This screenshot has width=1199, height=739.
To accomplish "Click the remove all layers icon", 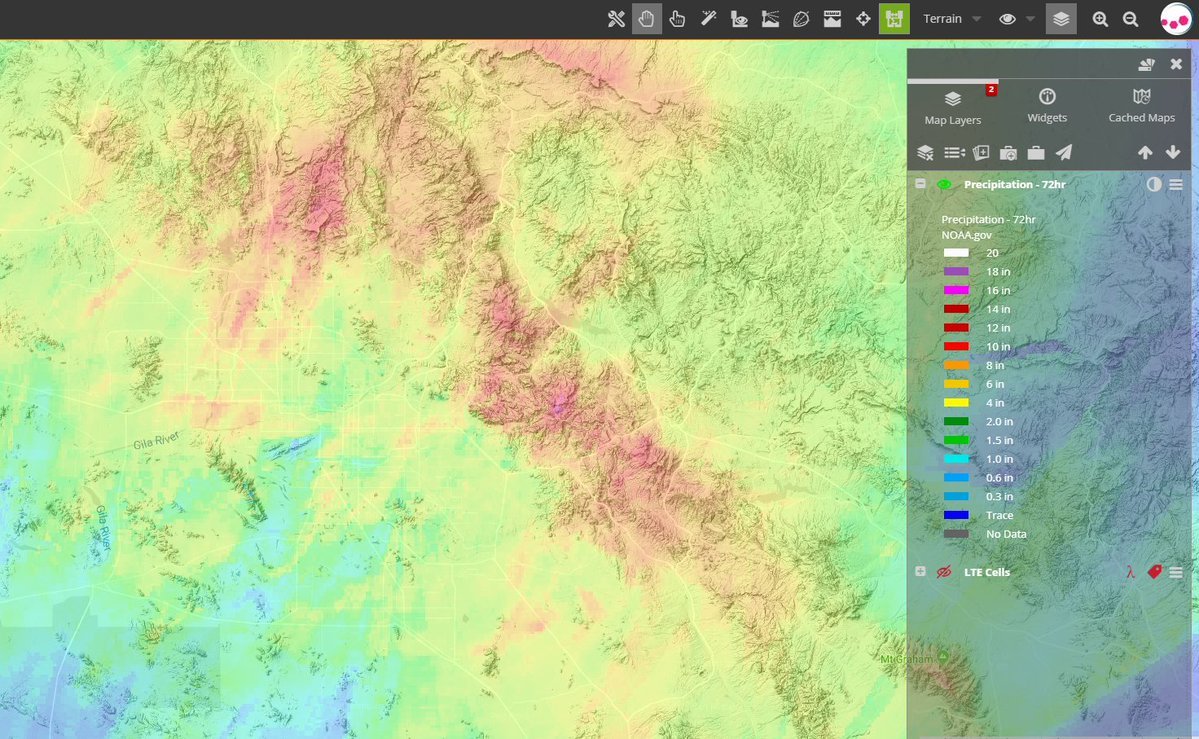I will tap(926, 153).
